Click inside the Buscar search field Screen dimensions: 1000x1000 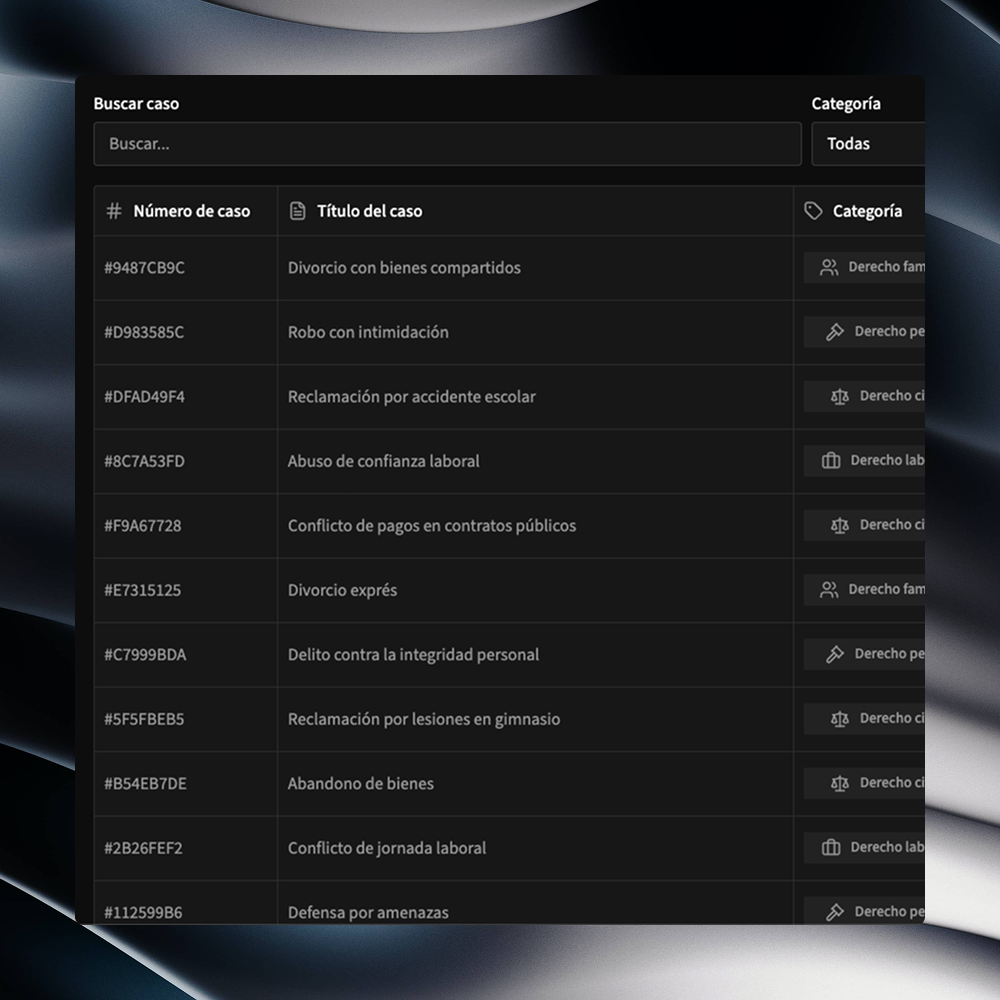point(446,144)
